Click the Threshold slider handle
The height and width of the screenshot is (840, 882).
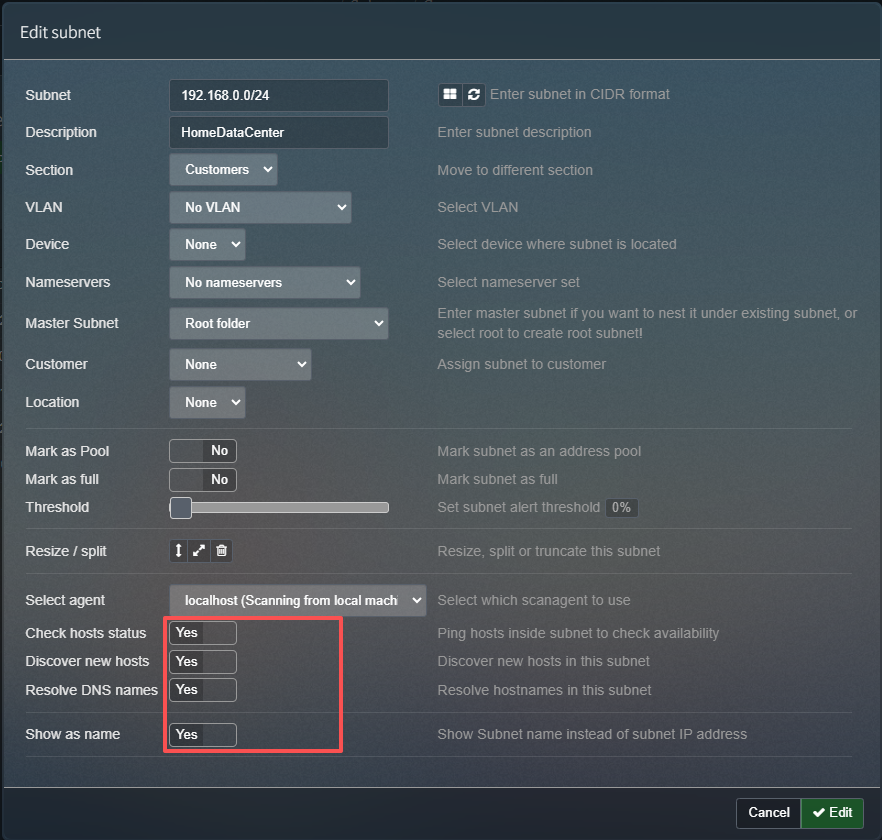click(x=181, y=508)
